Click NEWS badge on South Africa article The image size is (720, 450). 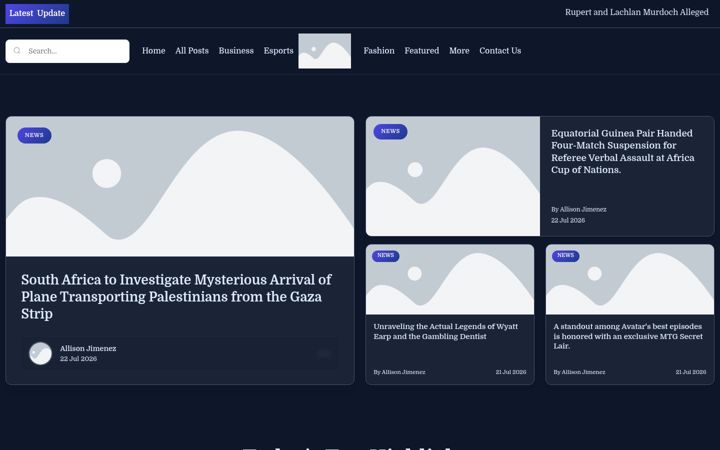[34, 135]
